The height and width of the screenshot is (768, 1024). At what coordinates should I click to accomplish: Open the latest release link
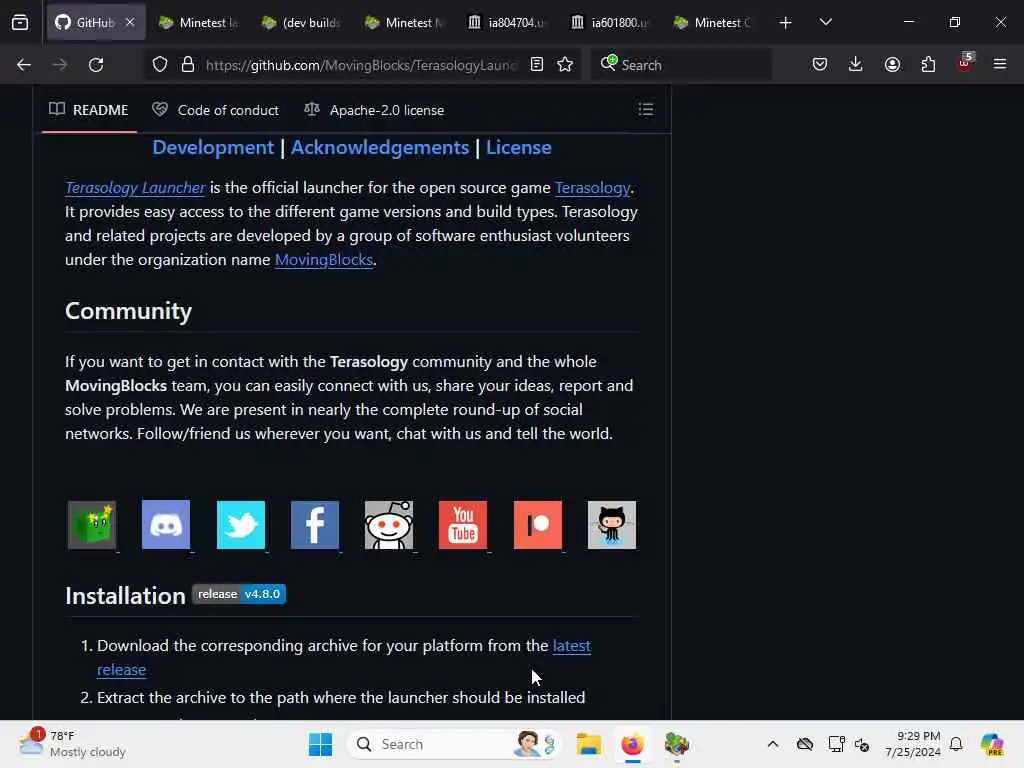coord(571,646)
